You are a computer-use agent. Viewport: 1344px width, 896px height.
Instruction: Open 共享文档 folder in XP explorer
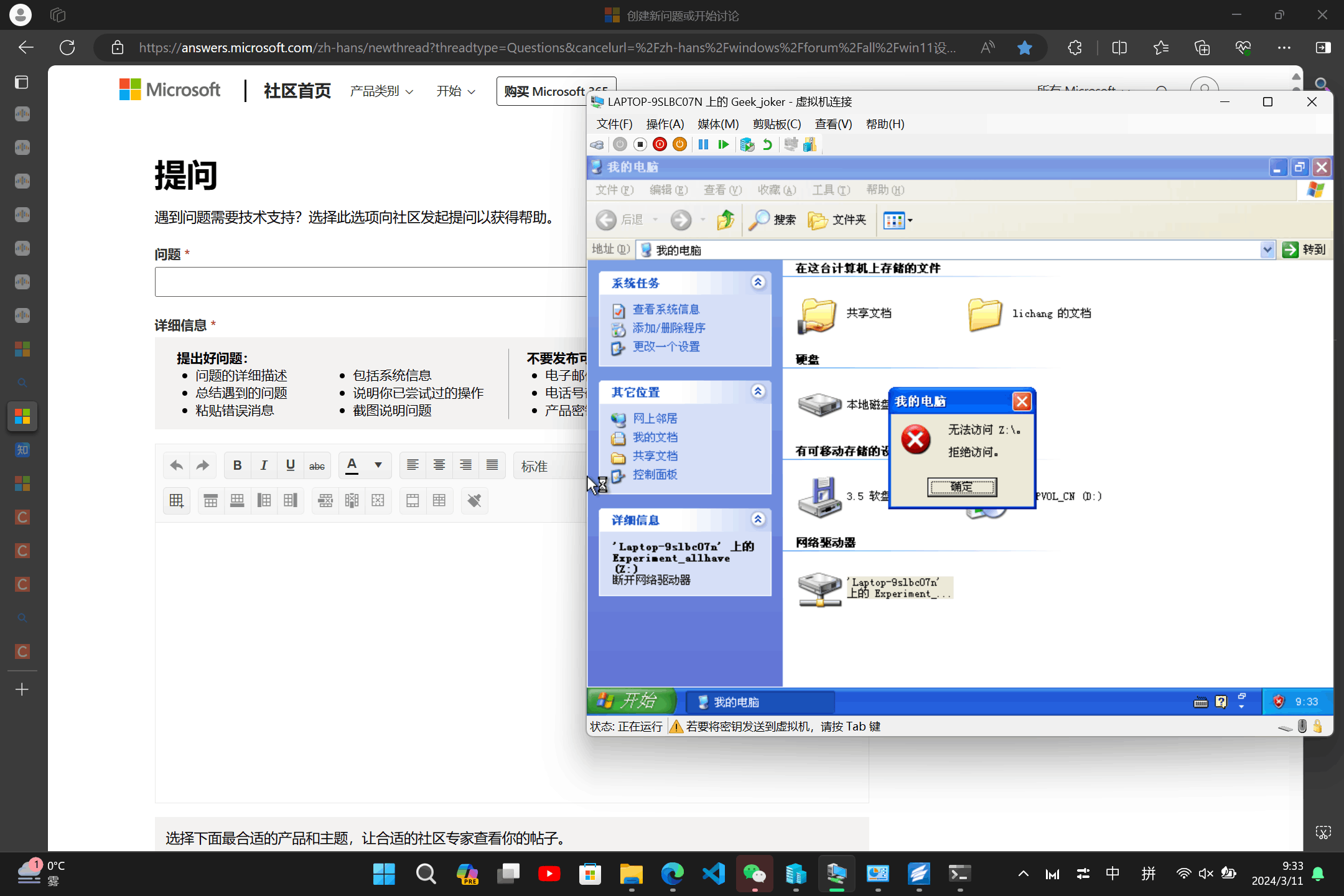(818, 315)
